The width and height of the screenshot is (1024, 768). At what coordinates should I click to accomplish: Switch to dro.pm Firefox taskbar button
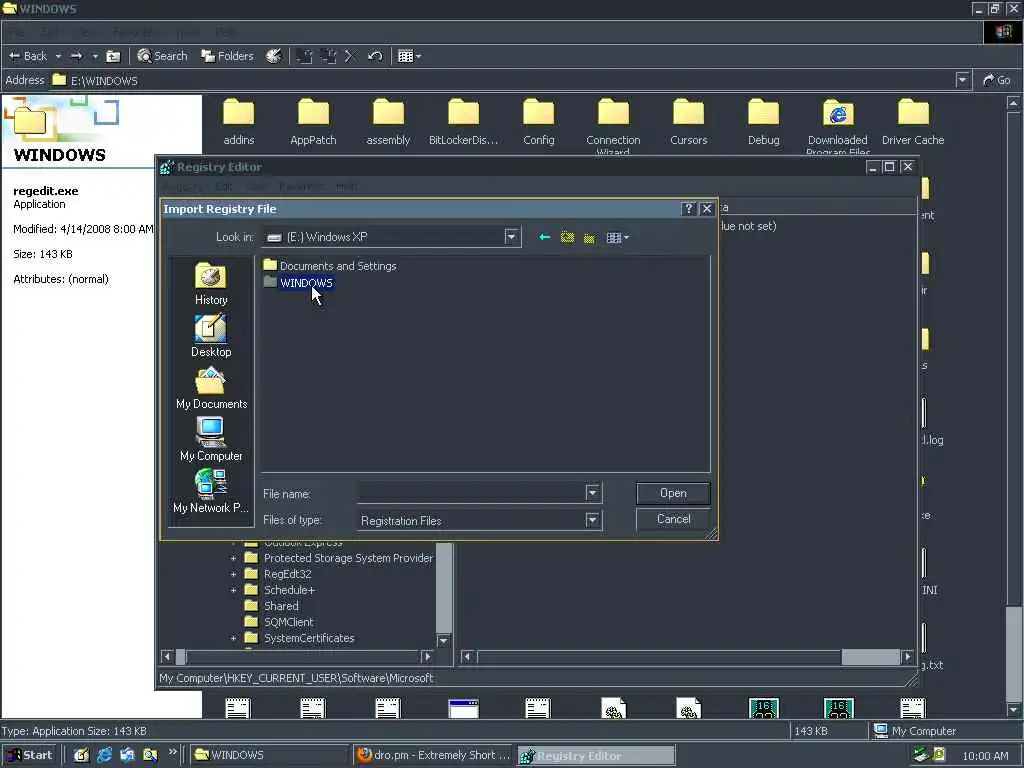pos(433,755)
